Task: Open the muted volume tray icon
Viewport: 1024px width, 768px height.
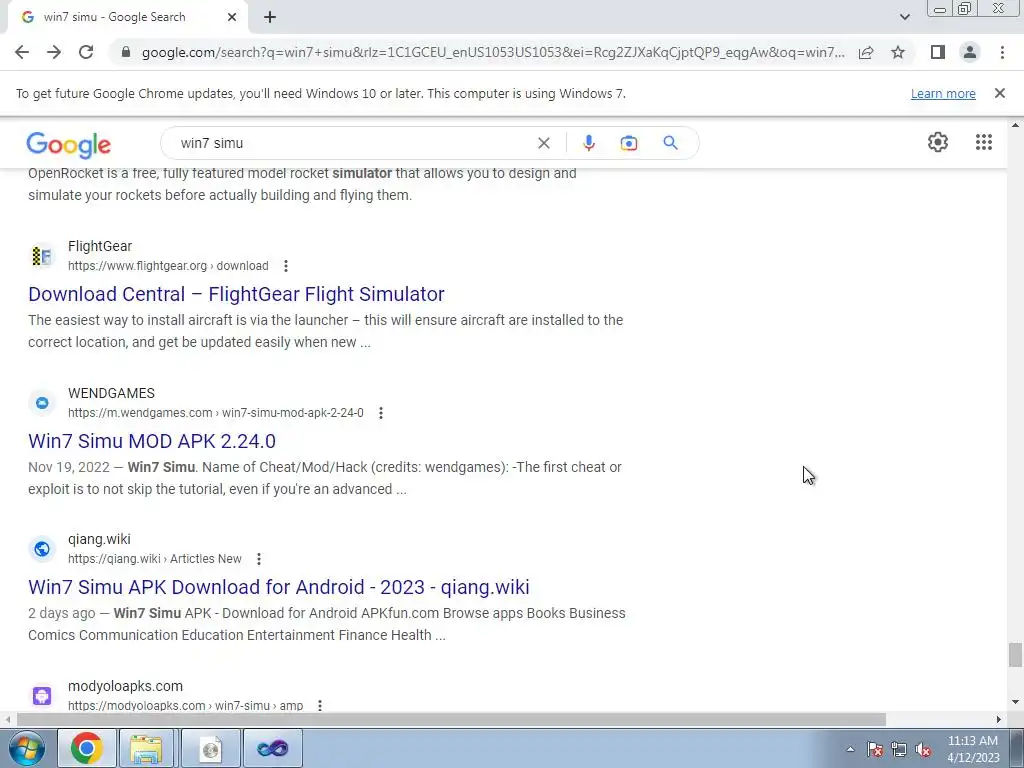Action: pyautogui.click(x=923, y=749)
